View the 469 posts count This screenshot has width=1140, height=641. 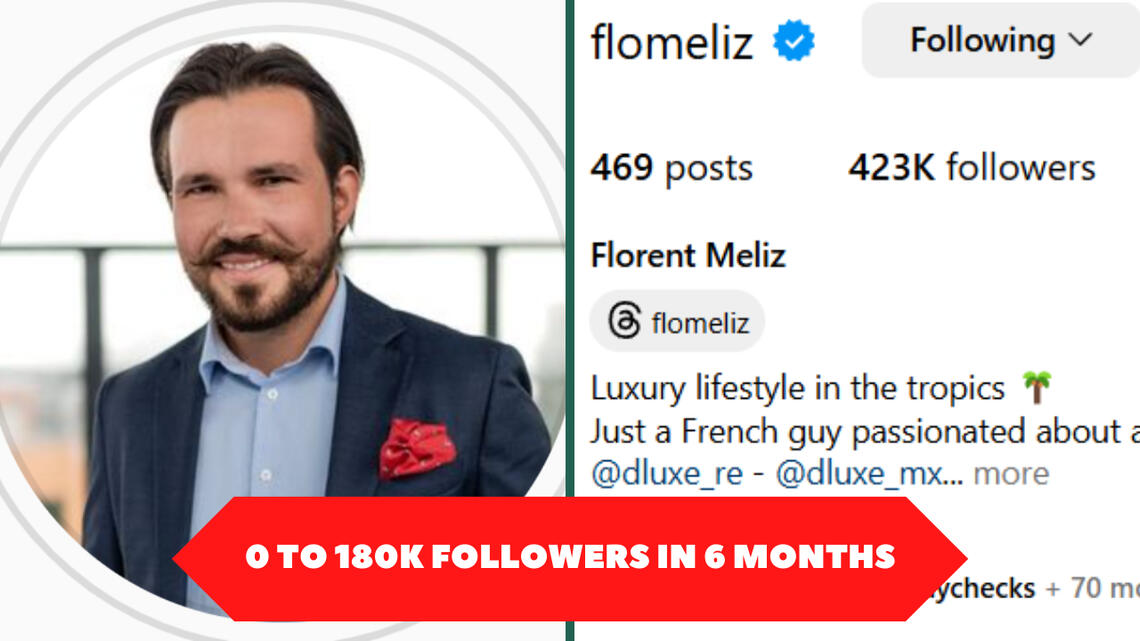[671, 168]
